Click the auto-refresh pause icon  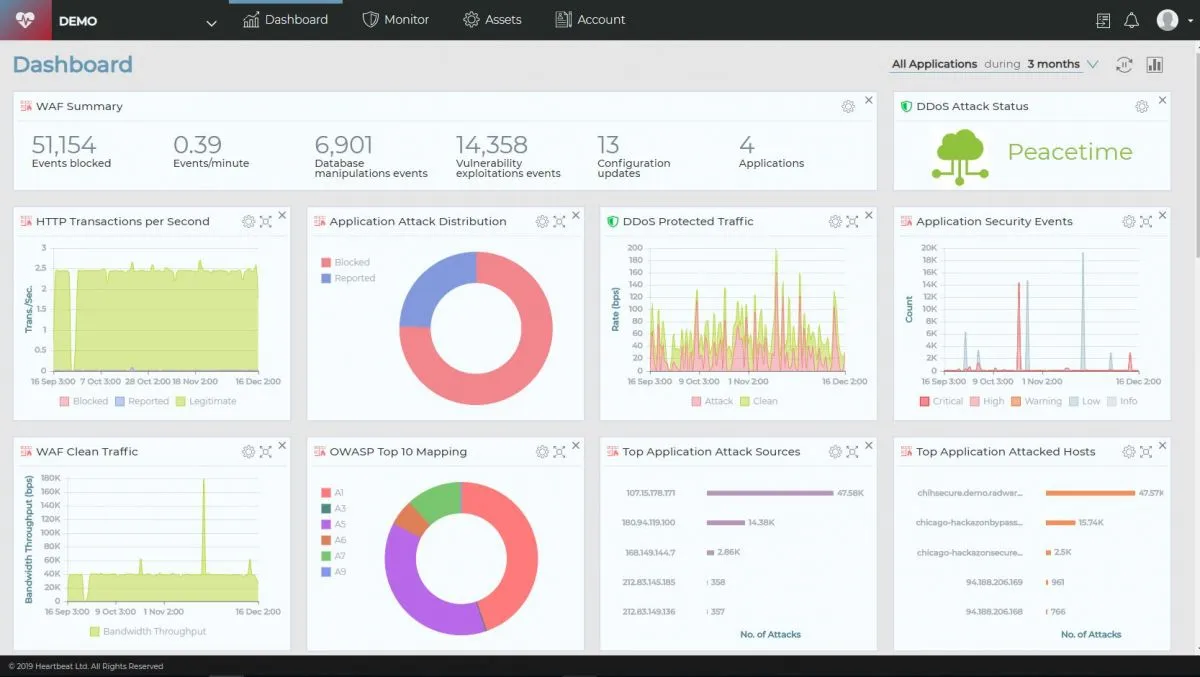1124,64
